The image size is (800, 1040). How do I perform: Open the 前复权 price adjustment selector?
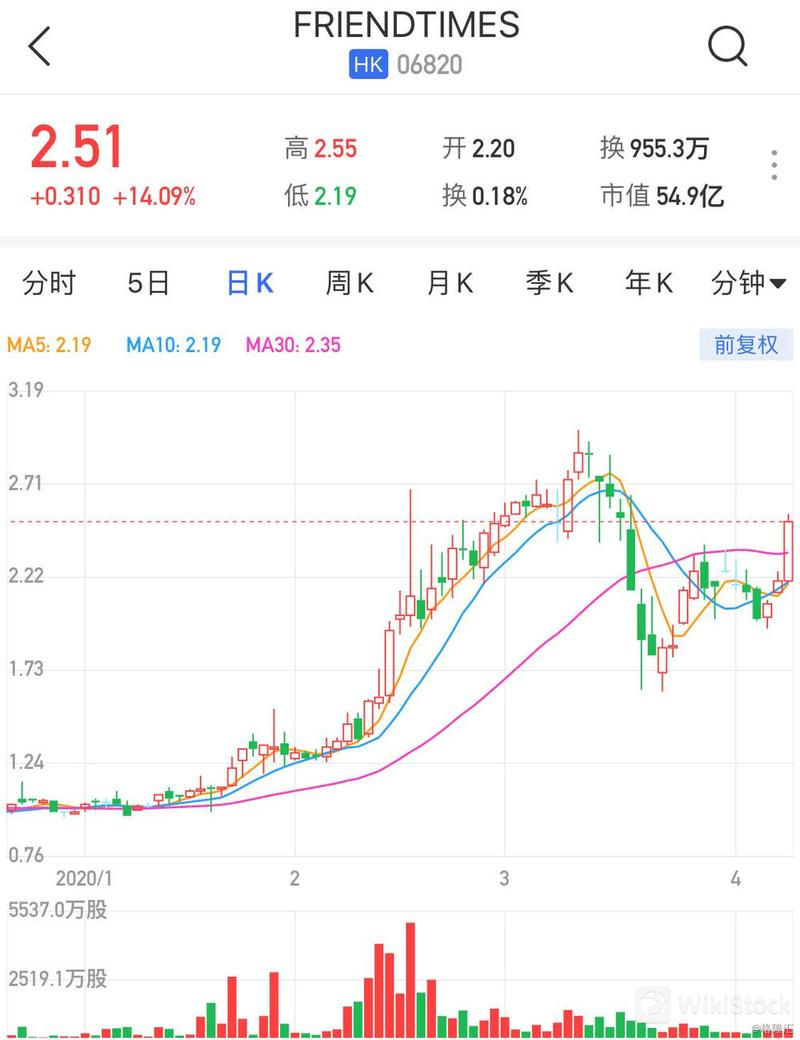tap(745, 345)
